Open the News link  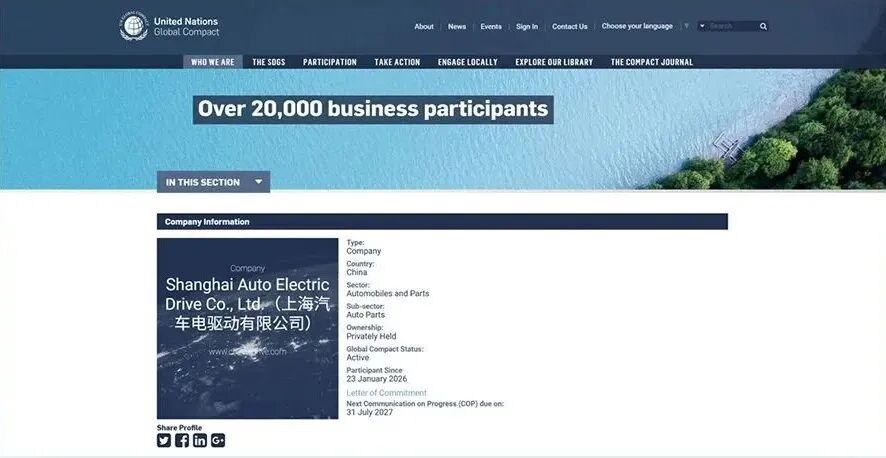(x=457, y=27)
